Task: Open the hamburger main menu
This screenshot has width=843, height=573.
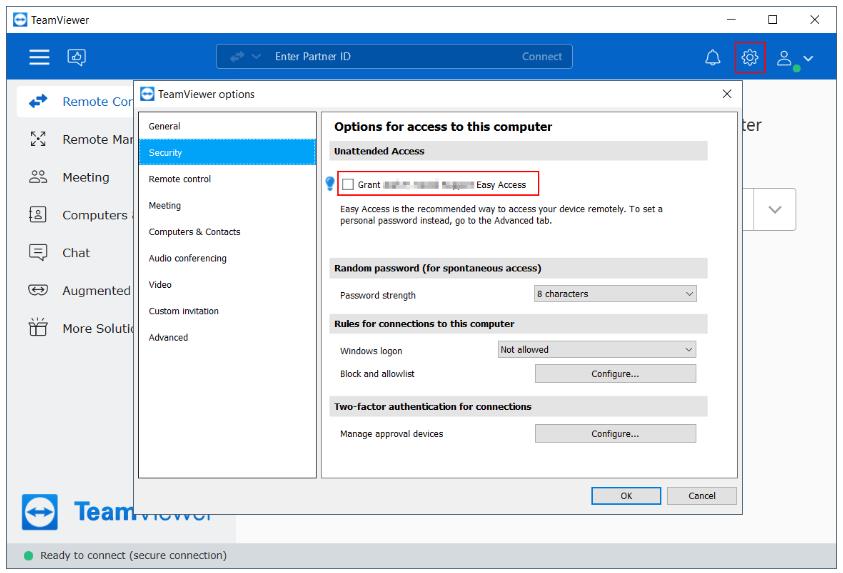Action: [38, 58]
